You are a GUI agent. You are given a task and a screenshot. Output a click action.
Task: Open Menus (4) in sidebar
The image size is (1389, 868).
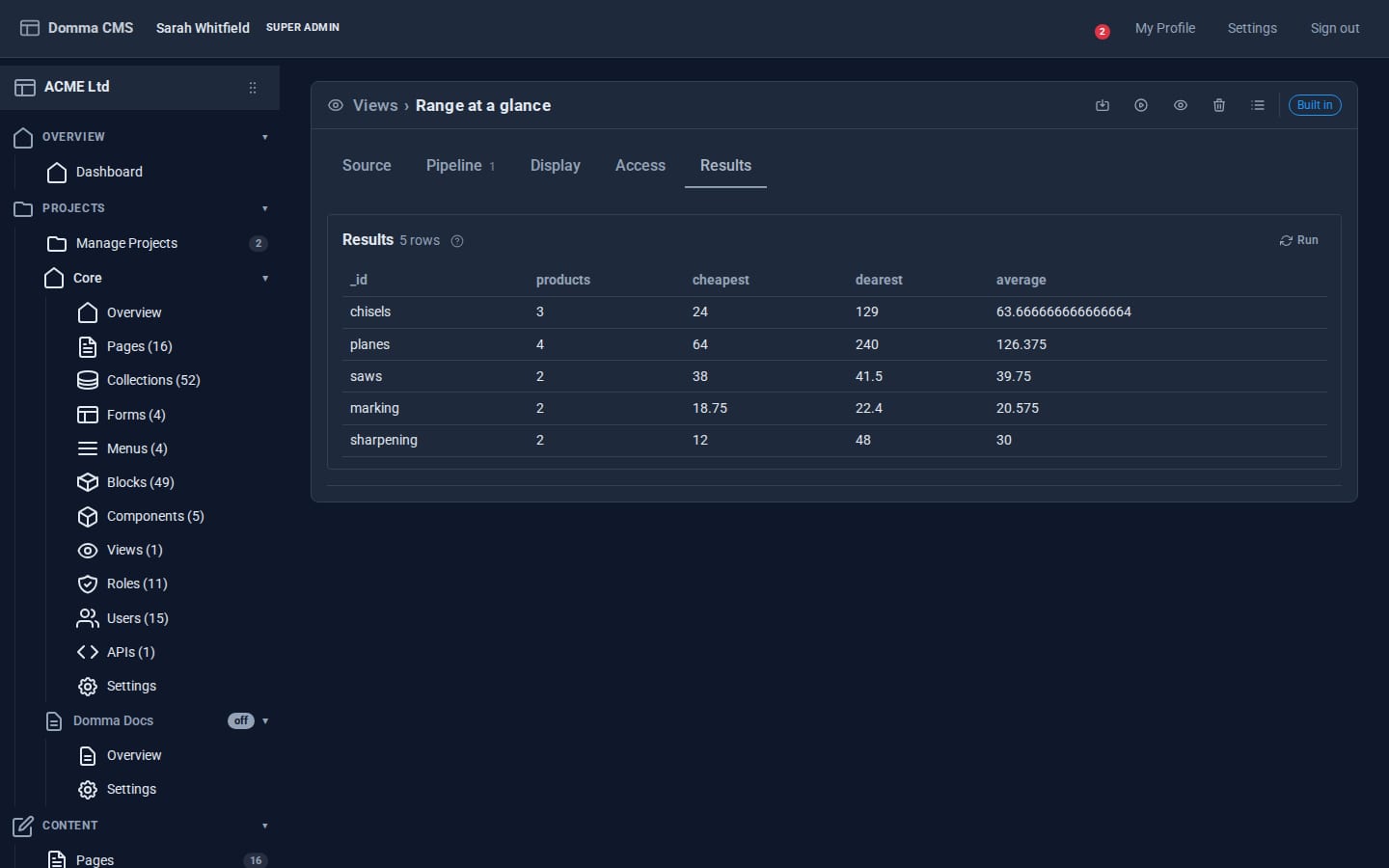pyautogui.click(x=137, y=448)
